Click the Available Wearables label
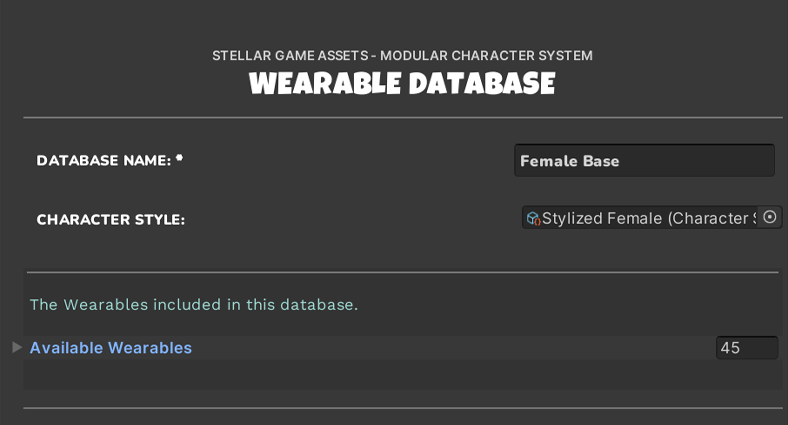The height and width of the screenshot is (425, 788). pos(110,348)
